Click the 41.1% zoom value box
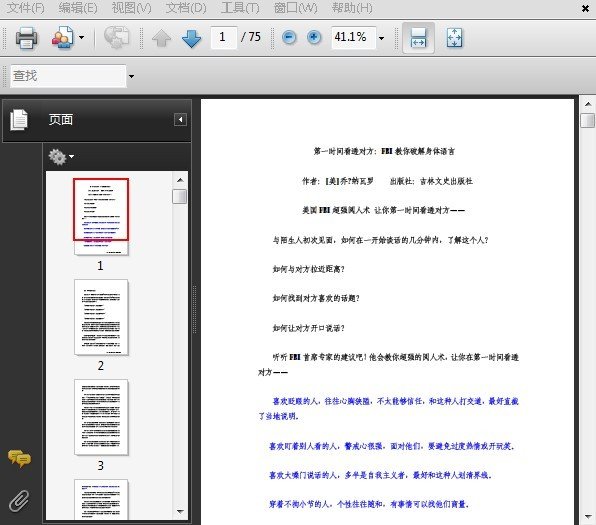The image size is (596, 525). click(353, 37)
